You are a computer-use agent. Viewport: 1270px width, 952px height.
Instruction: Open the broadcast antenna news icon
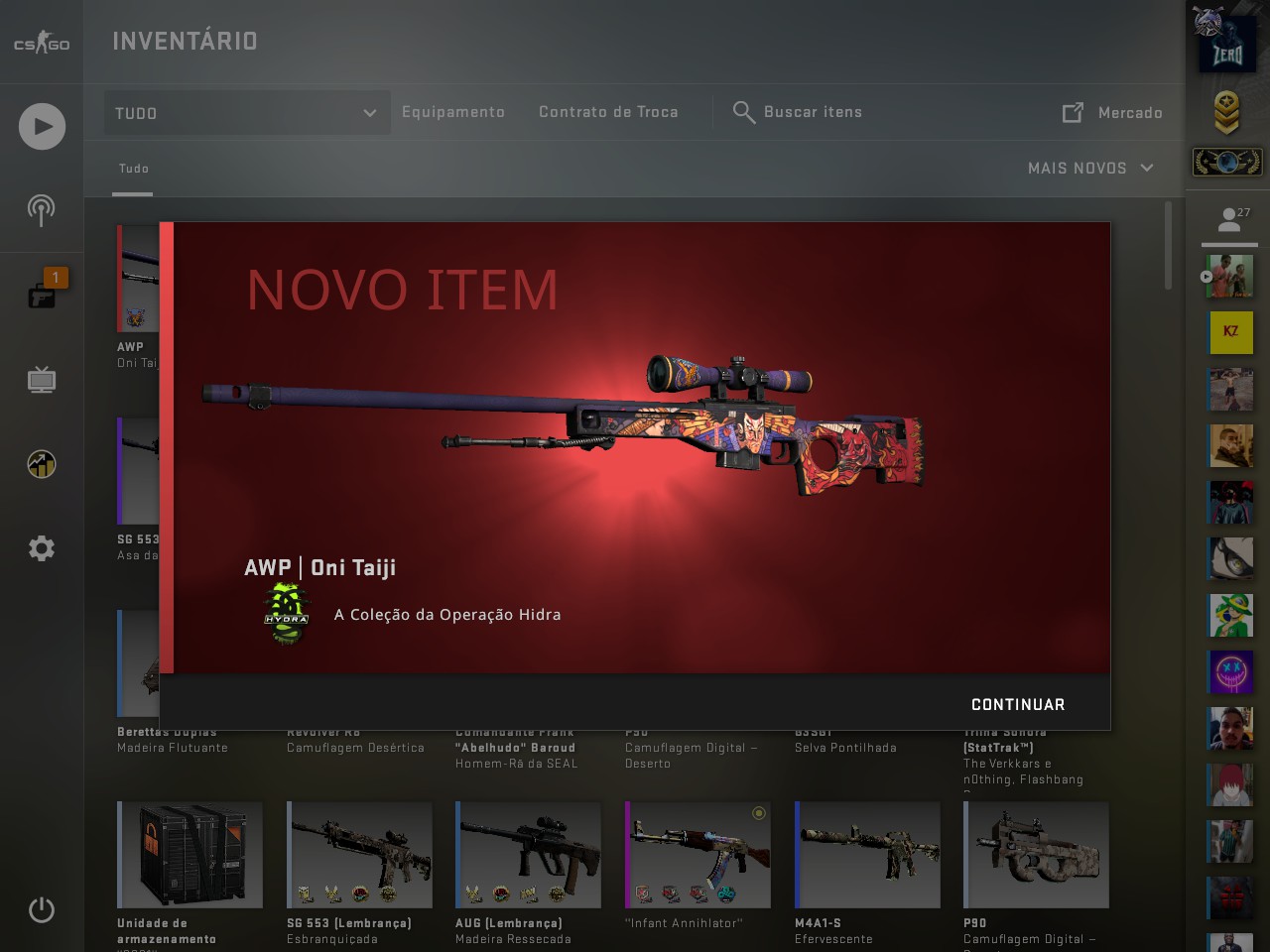(x=41, y=209)
